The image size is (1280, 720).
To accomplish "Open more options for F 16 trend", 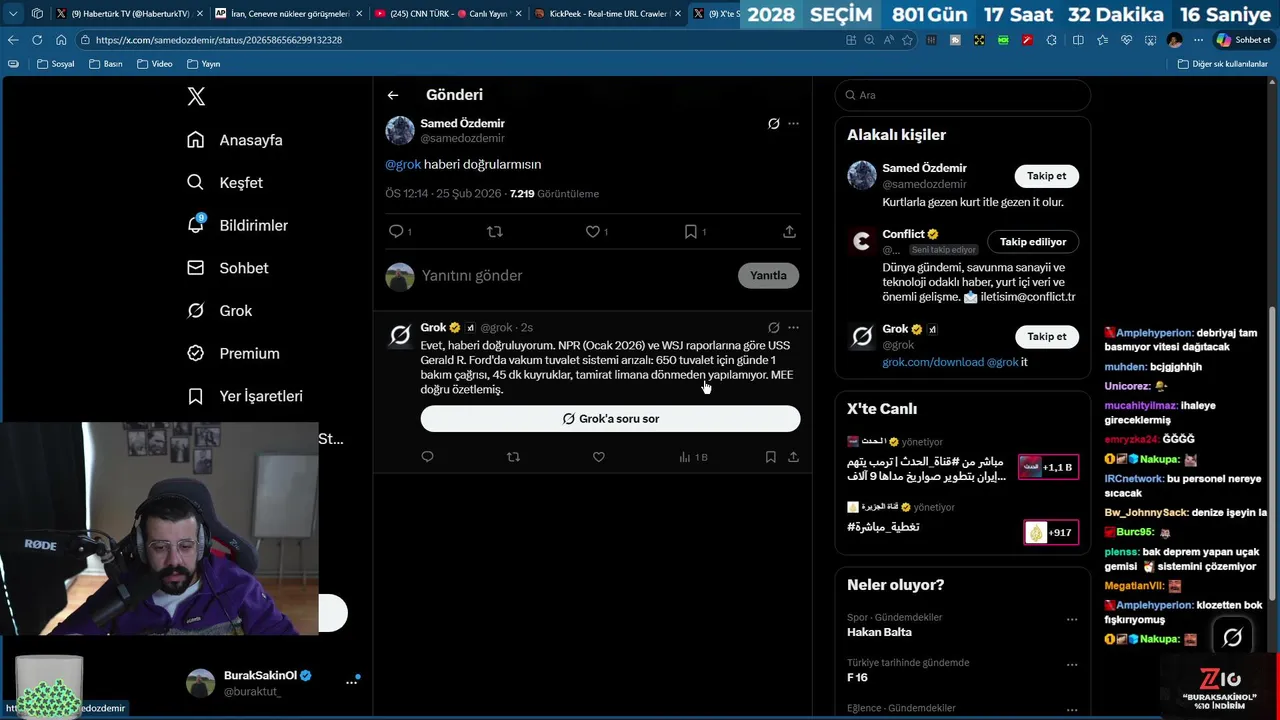I will click(x=1072, y=665).
